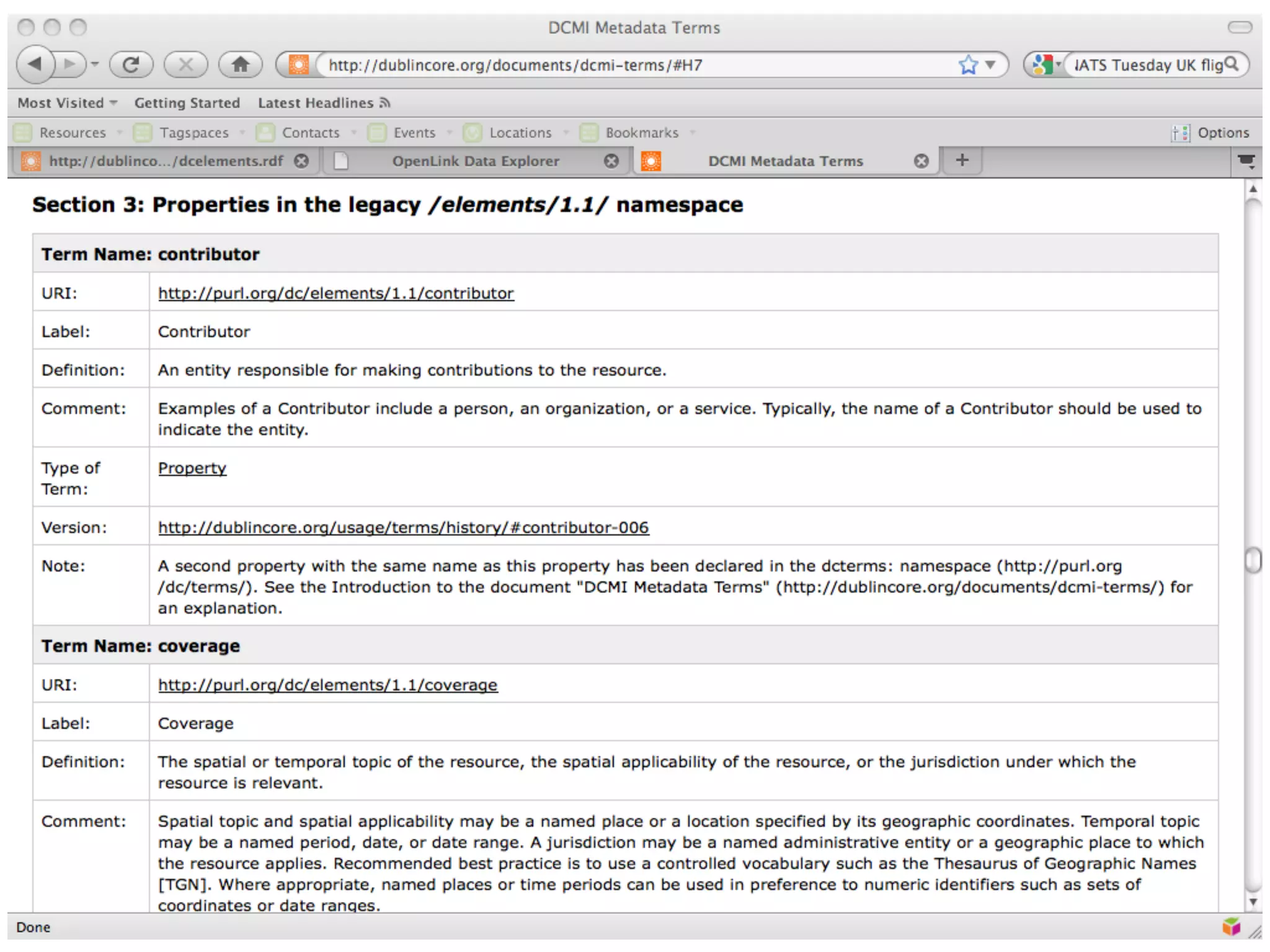Open a new tab with plus button
This screenshot has height=952, width=1270.
click(962, 161)
